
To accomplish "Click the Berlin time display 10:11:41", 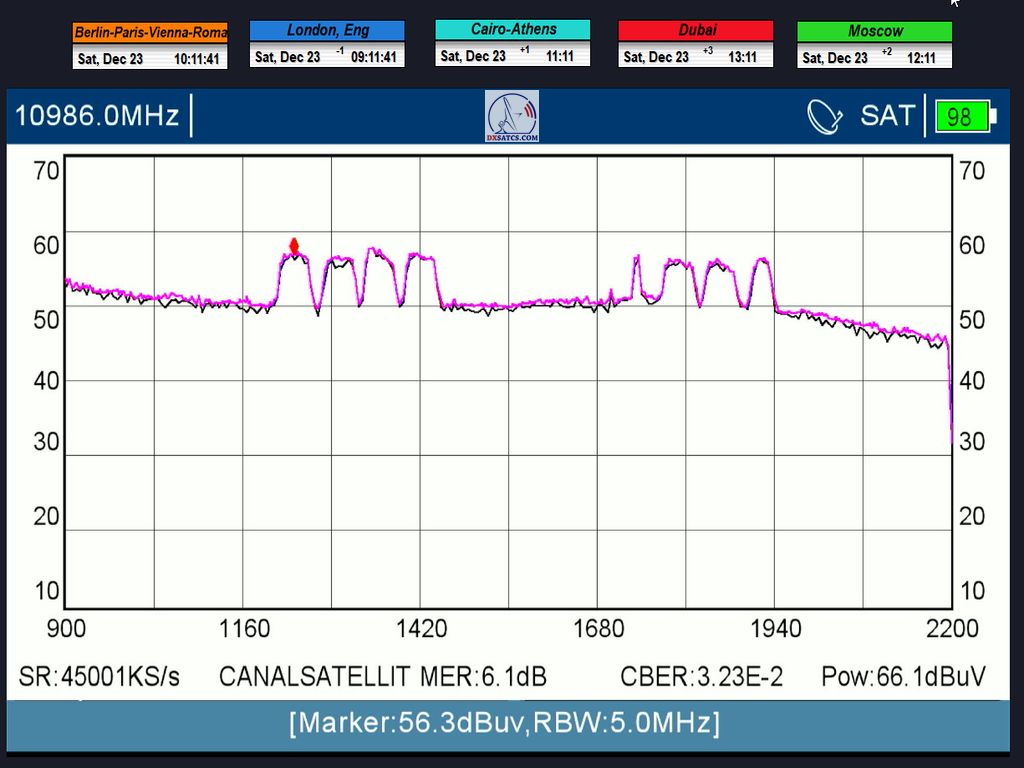I will (196, 59).
